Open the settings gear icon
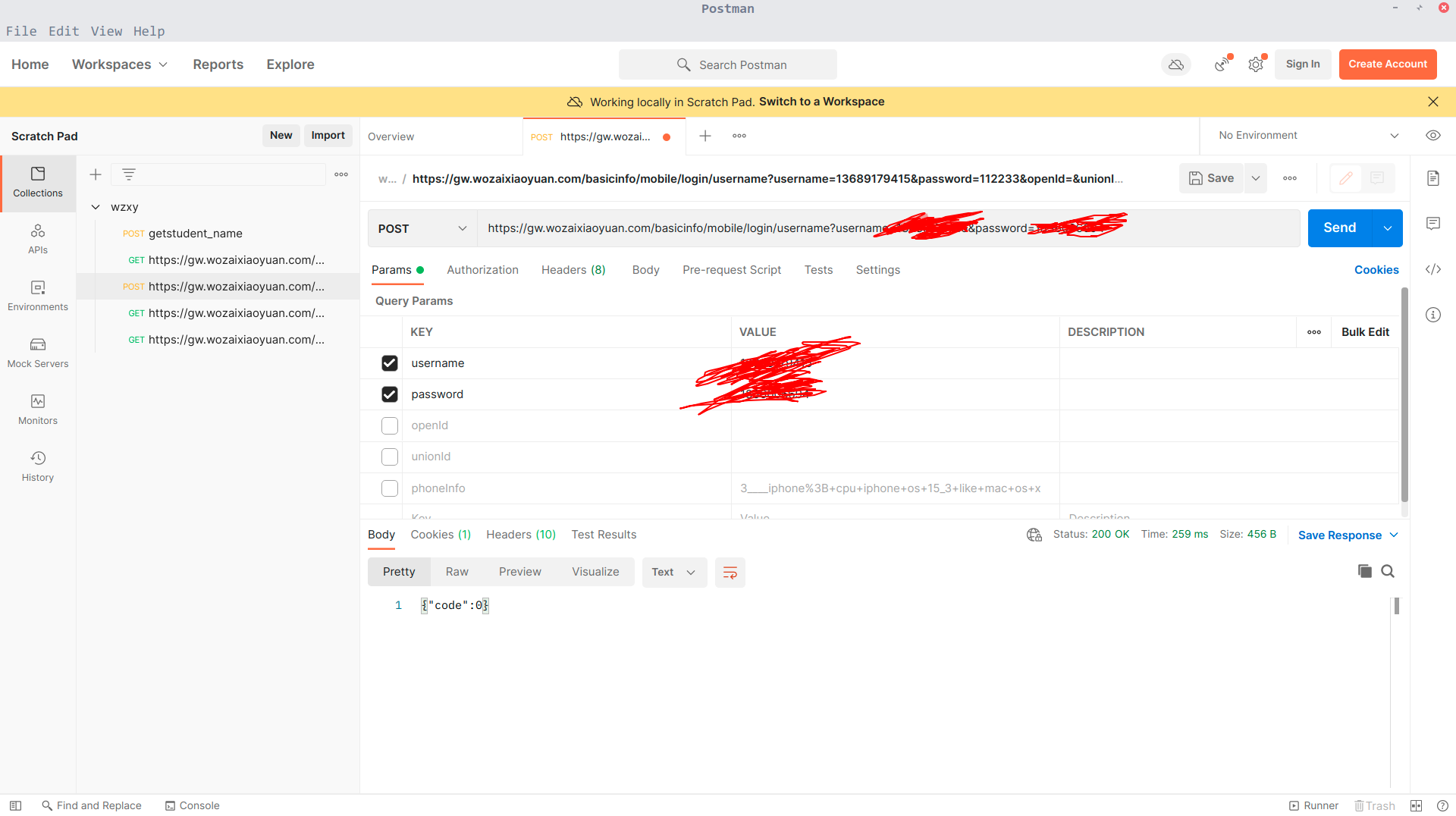The height and width of the screenshot is (816, 1456). tap(1257, 64)
